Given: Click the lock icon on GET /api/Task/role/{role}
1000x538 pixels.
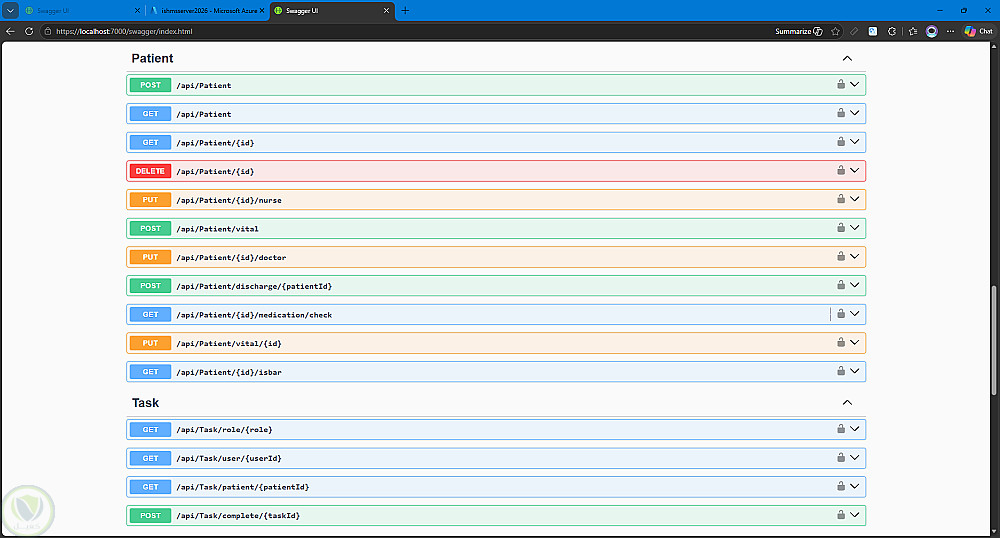Looking at the screenshot, I should [841, 429].
